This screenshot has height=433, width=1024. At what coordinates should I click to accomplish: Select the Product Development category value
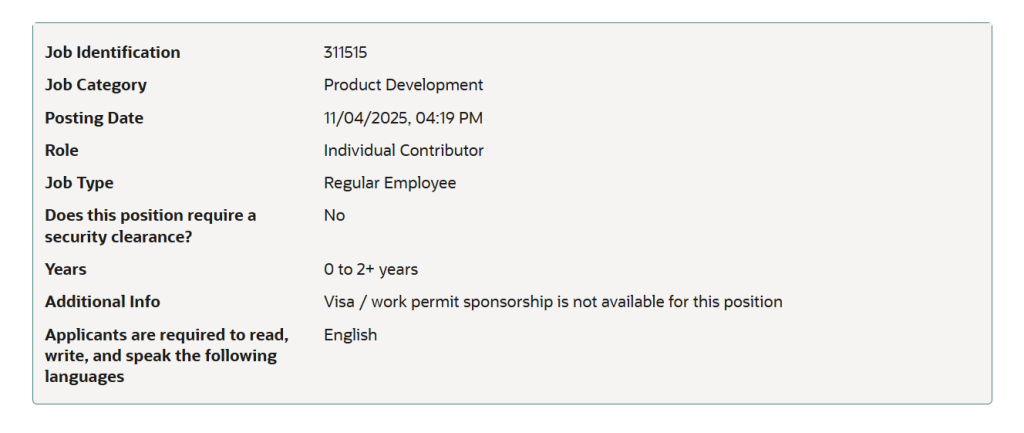tap(403, 85)
